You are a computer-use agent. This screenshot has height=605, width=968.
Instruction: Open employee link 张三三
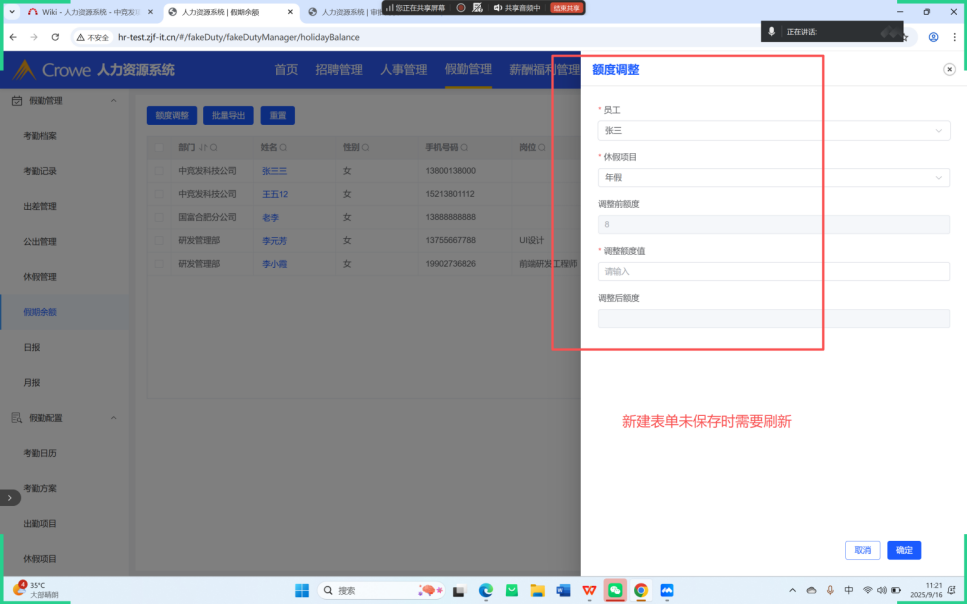tap(275, 171)
